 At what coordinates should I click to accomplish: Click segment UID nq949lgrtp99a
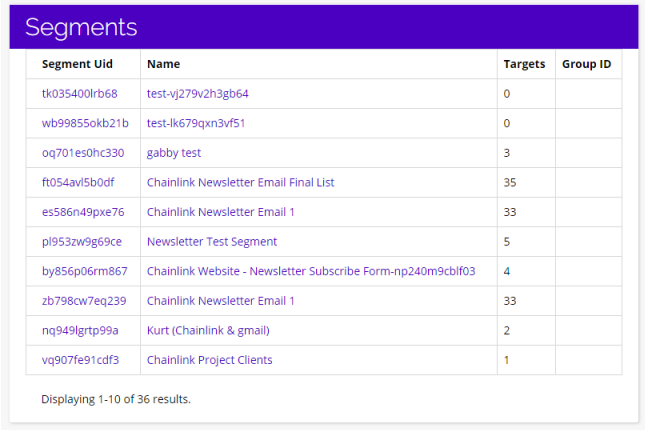click(80, 330)
